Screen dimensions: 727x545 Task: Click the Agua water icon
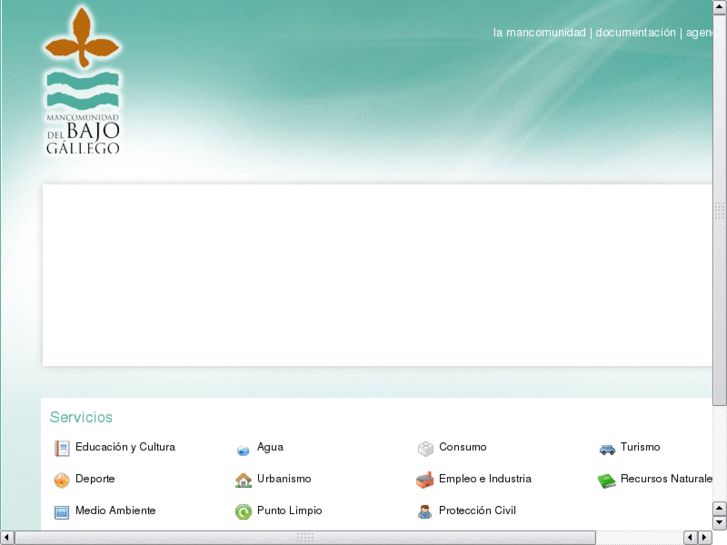(243, 450)
